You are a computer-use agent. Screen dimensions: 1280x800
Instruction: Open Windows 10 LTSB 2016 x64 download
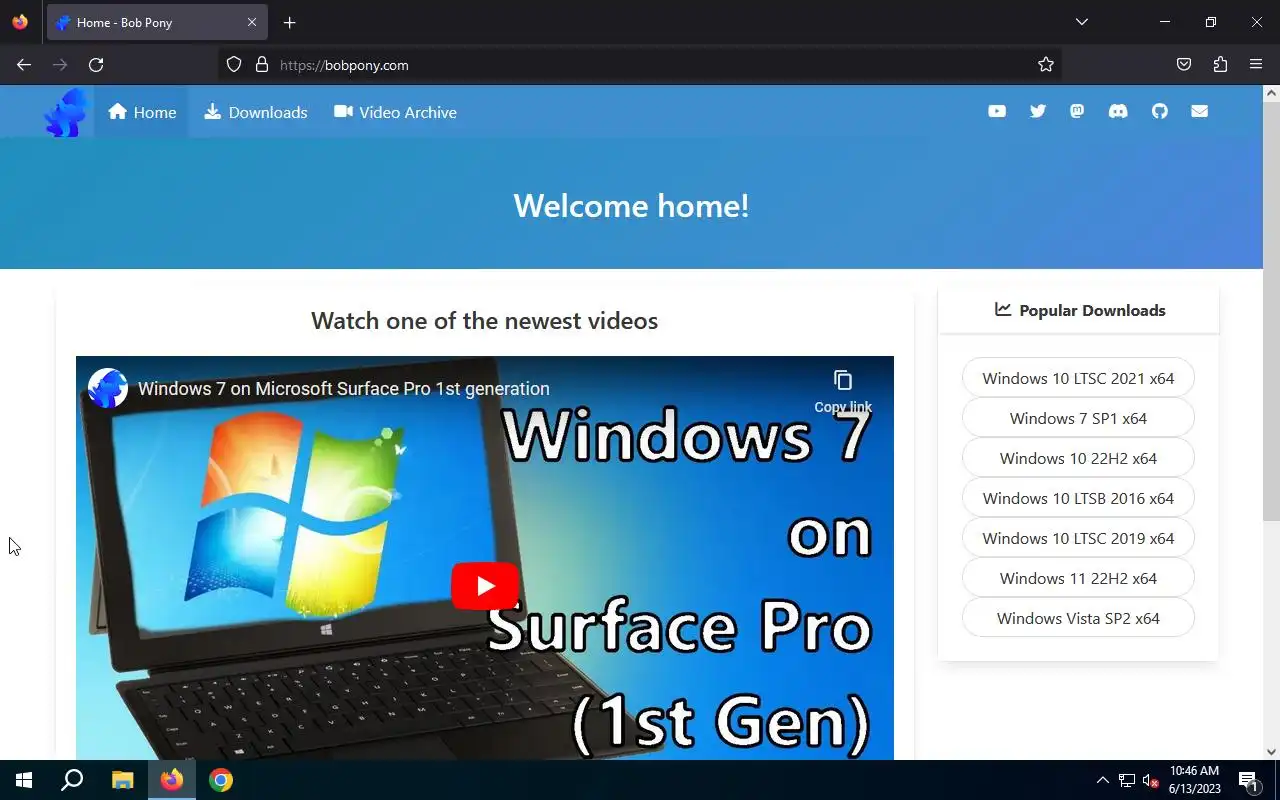[x=1078, y=498]
